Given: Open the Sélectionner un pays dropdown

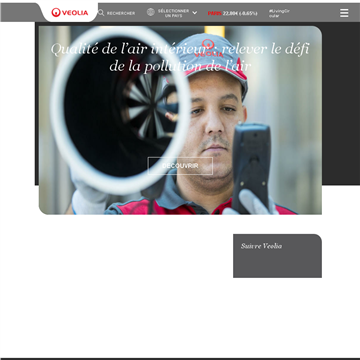Looking at the screenshot, I should pos(173,13).
